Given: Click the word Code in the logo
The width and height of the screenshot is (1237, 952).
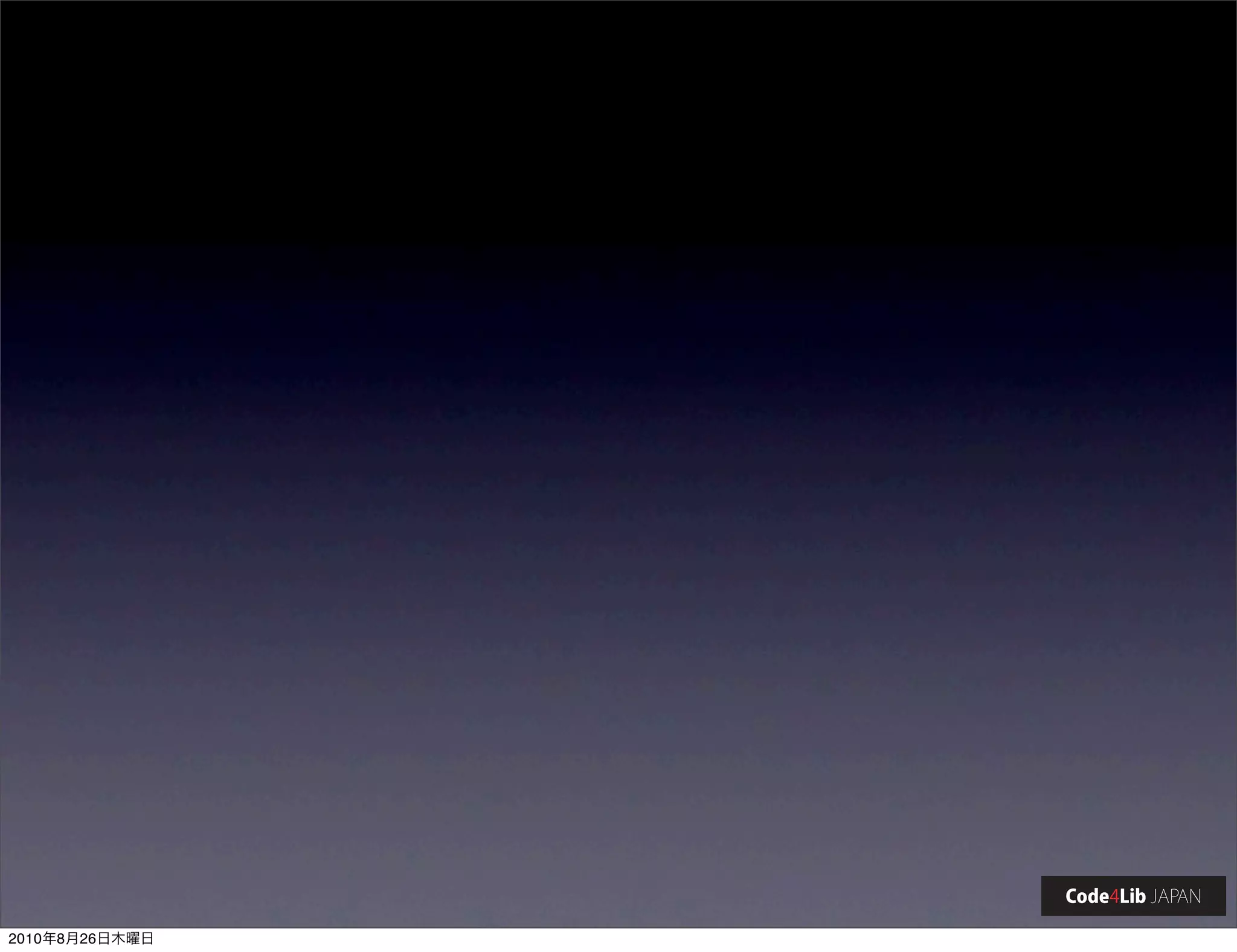Looking at the screenshot, I should pos(1087,896).
